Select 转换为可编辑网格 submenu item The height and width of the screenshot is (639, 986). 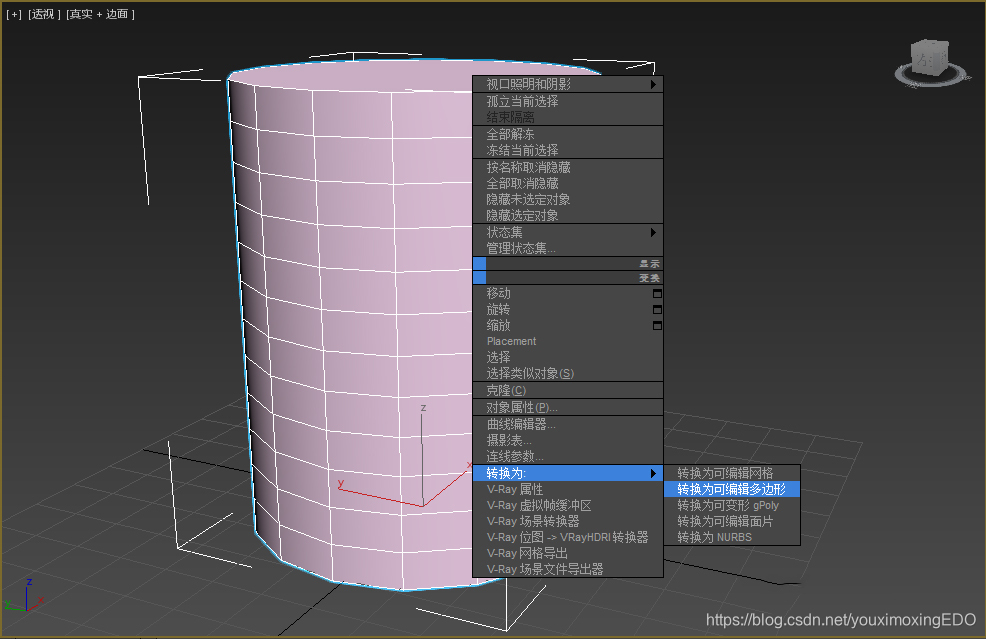732,473
